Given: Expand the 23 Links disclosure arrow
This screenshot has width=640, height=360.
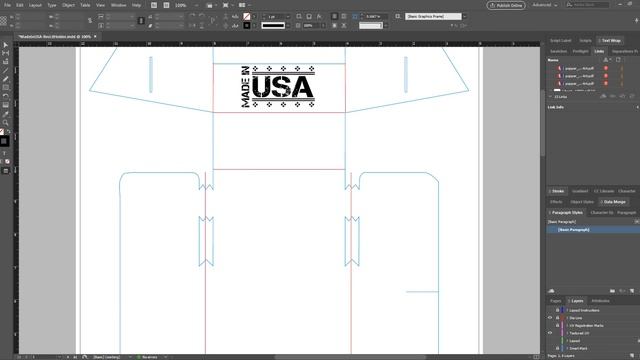Looking at the screenshot, I should [x=550, y=97].
